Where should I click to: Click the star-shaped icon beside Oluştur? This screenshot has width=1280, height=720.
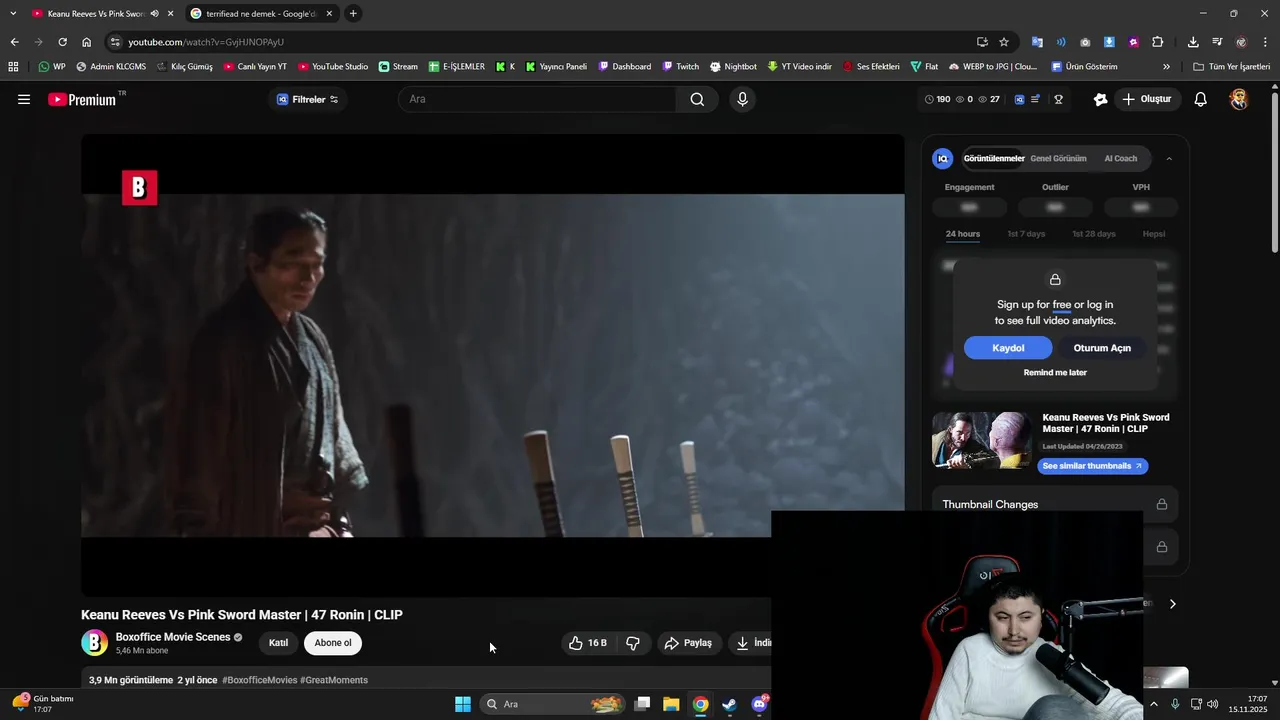(1100, 99)
